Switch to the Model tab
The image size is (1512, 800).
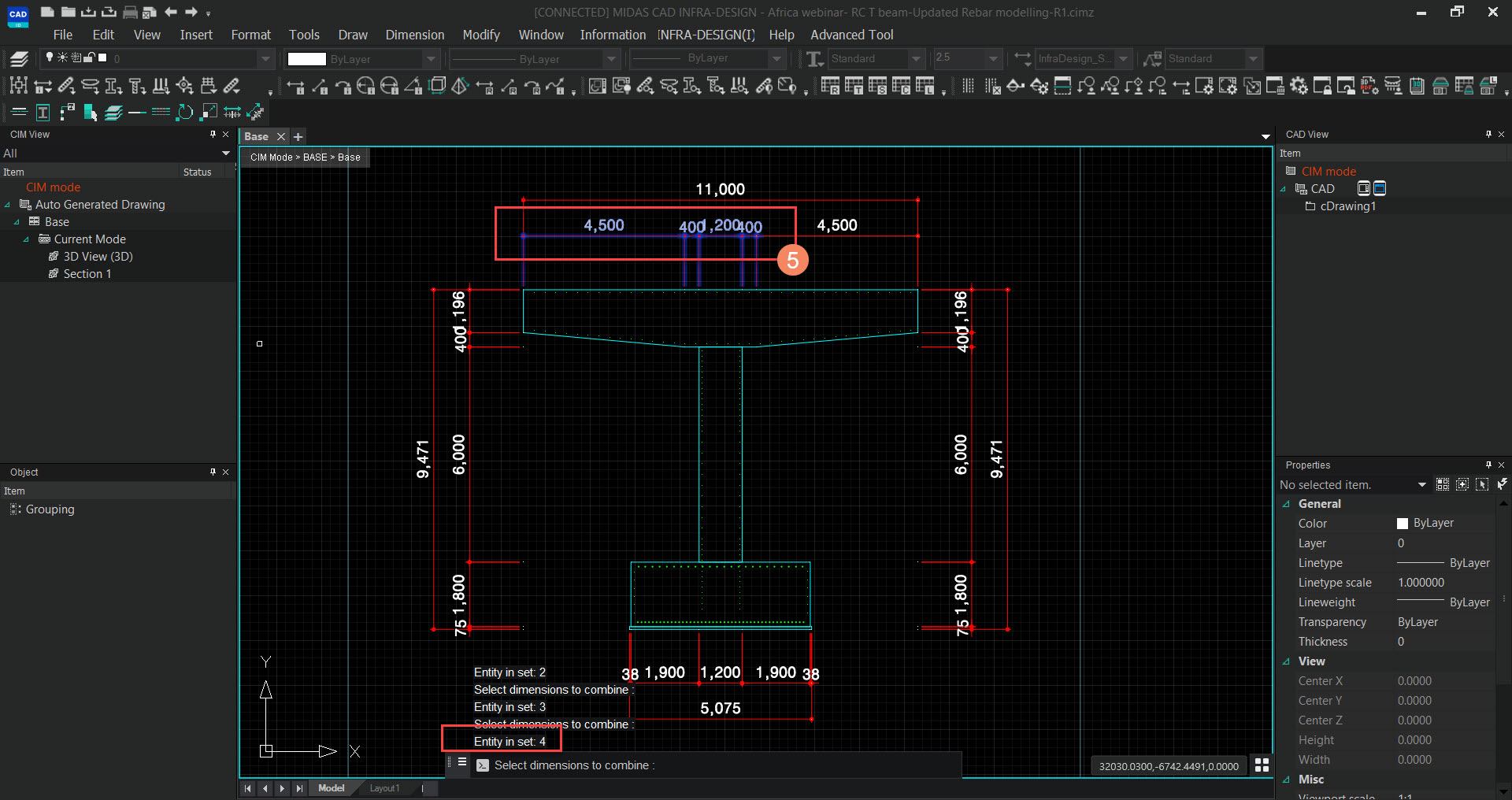331,788
